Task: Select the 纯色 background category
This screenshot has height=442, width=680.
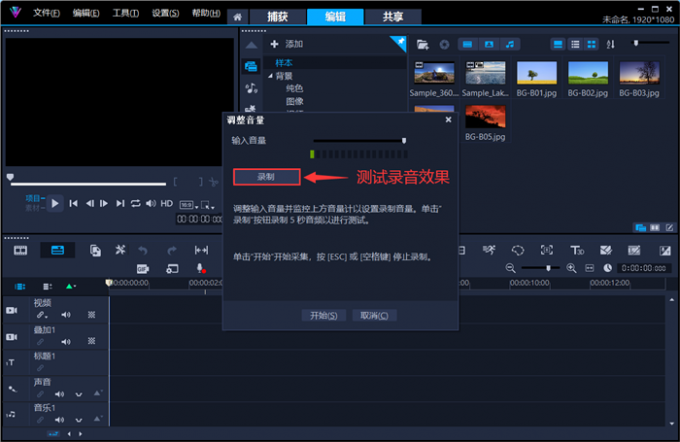Action: [294, 88]
